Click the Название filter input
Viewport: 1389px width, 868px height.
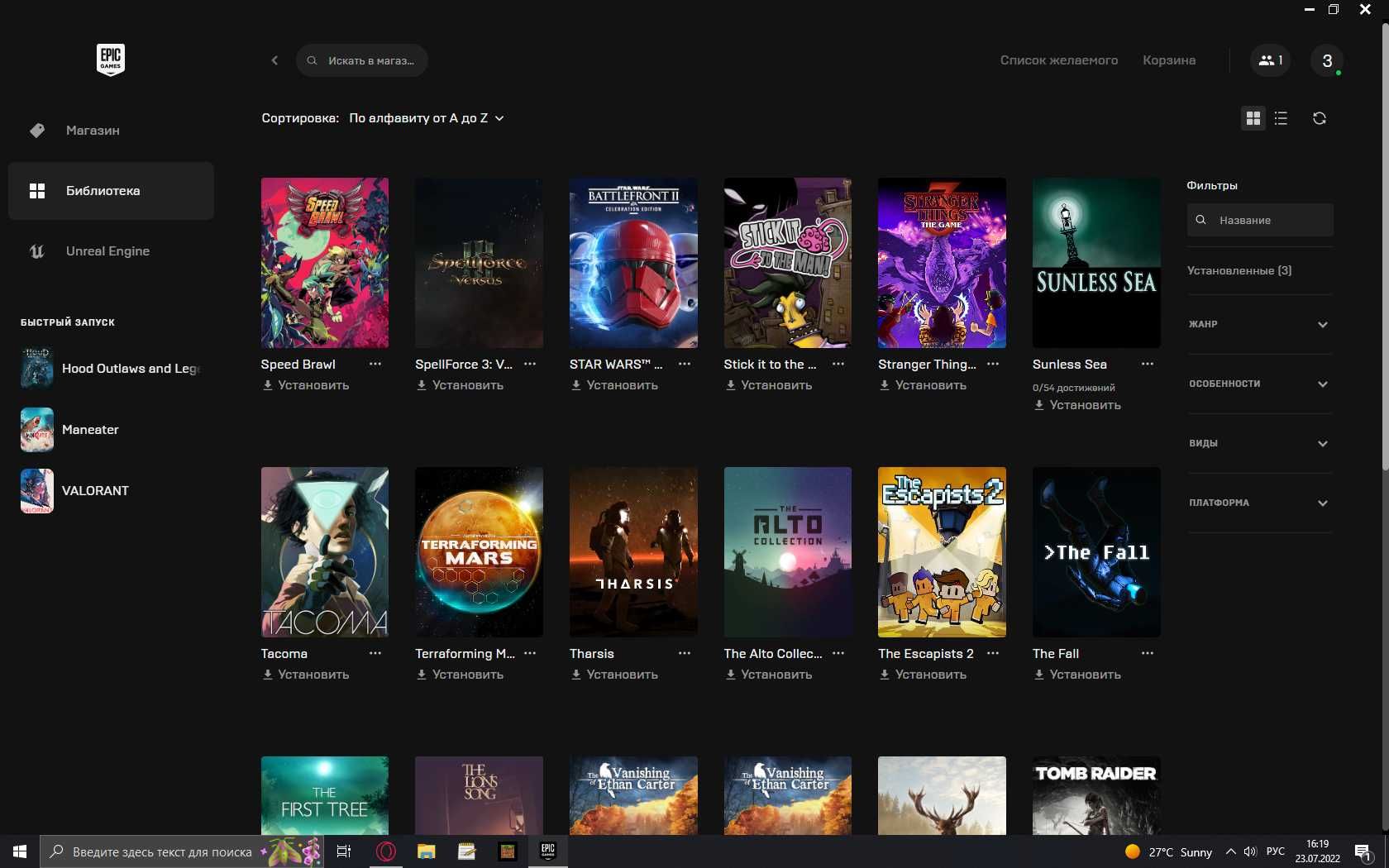(x=1260, y=220)
